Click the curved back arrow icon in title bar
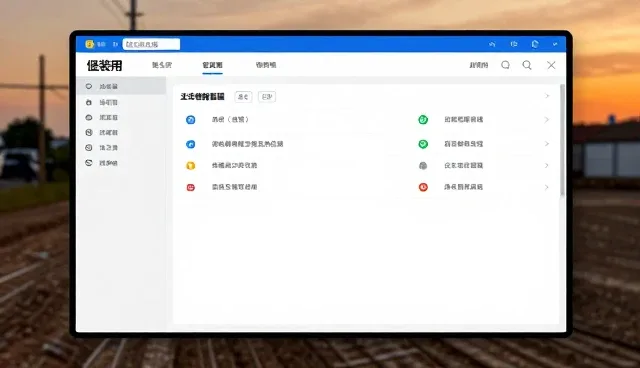The height and width of the screenshot is (368, 640). click(492, 44)
